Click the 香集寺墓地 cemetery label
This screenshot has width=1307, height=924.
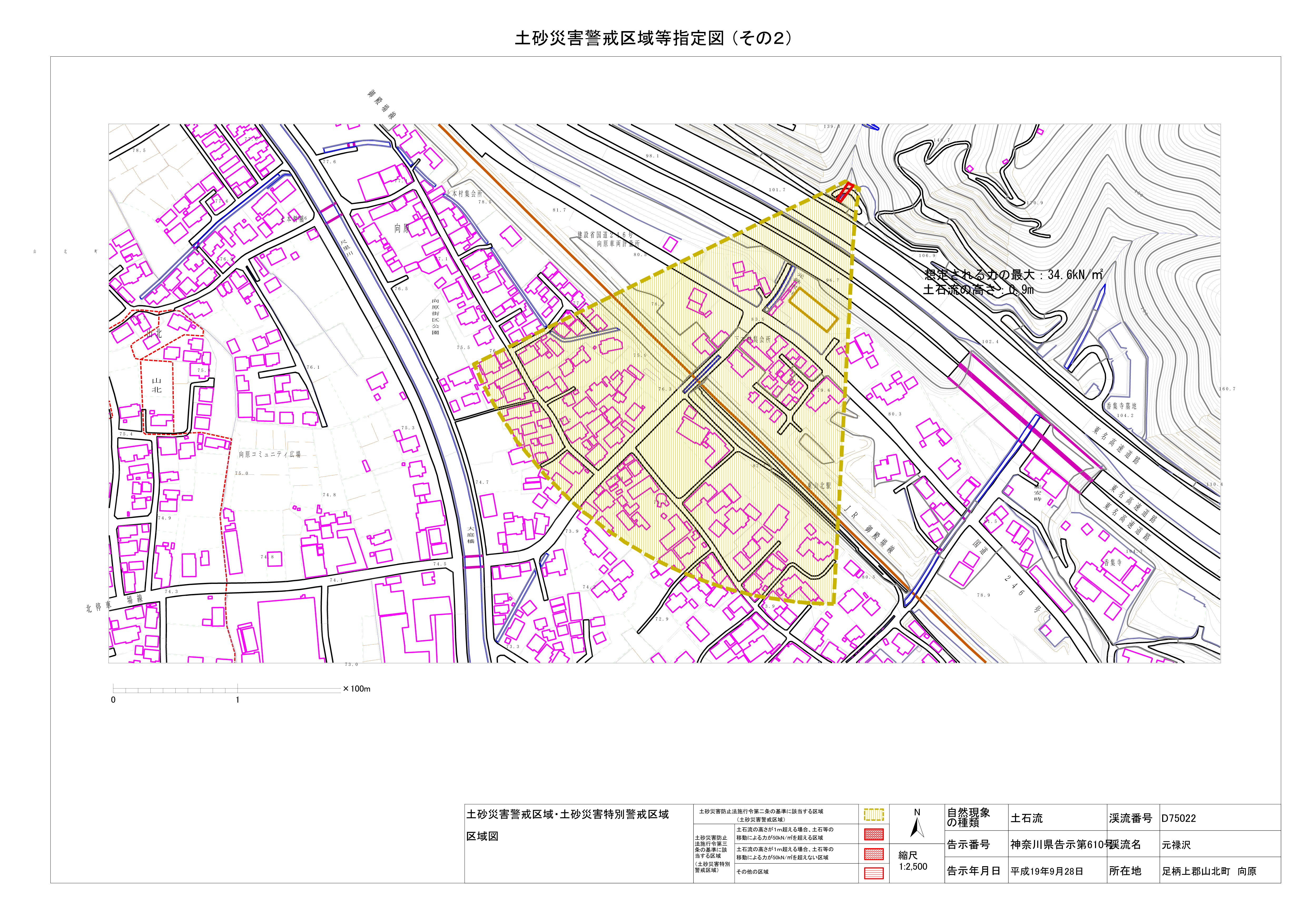[x=1121, y=406]
